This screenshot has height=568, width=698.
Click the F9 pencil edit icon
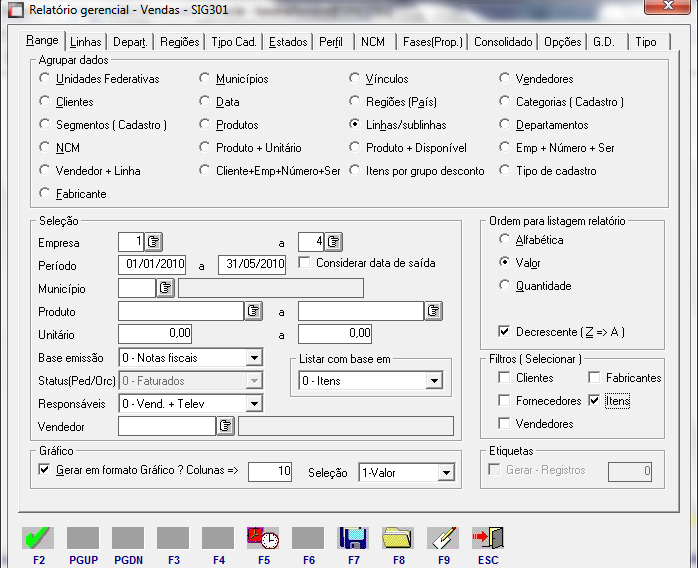point(443,538)
